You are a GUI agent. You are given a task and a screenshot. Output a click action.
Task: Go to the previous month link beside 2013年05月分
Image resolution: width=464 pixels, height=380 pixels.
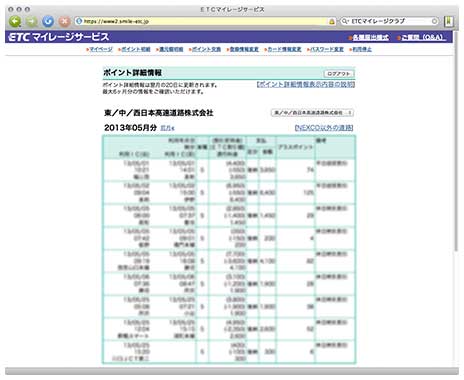click(x=167, y=128)
